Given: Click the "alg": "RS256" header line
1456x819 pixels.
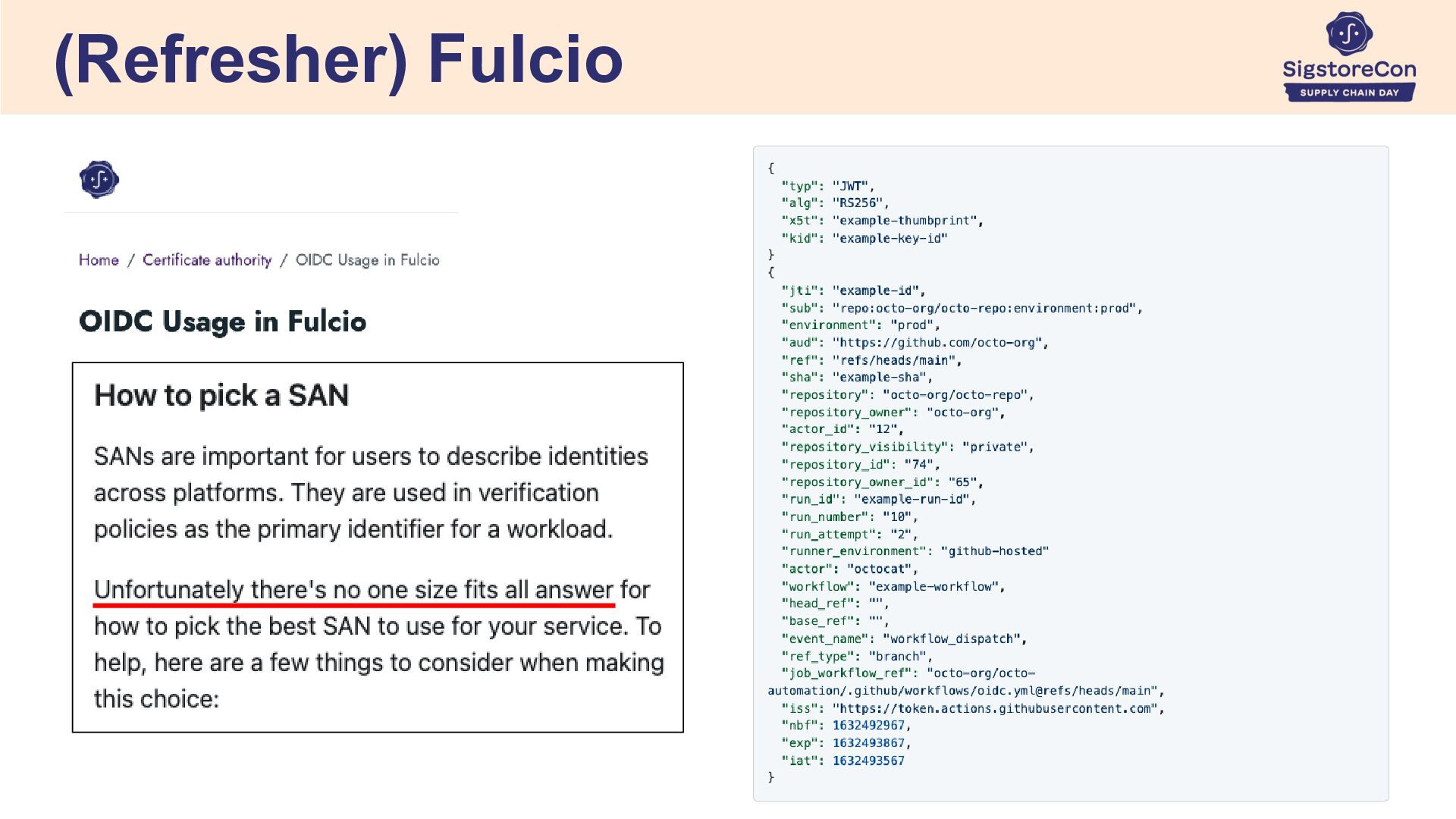Looking at the screenshot, I should pyautogui.click(x=835, y=203).
